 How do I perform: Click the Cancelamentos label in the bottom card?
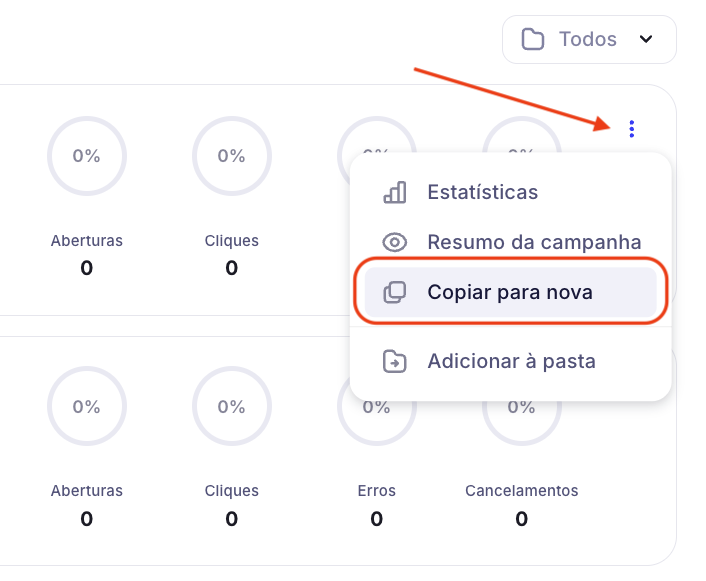pos(521,491)
